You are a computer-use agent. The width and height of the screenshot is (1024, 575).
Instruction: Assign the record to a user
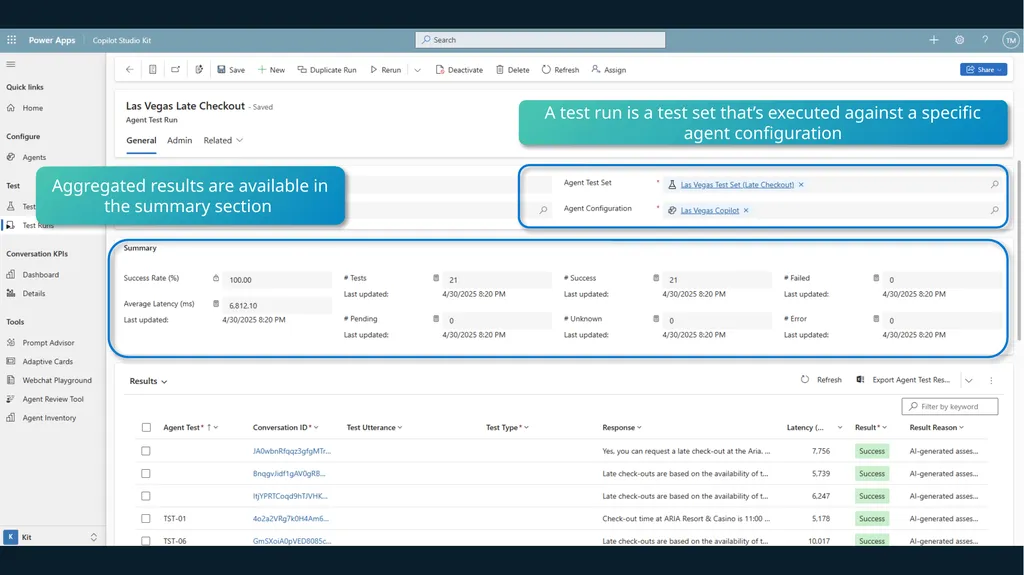(609, 69)
